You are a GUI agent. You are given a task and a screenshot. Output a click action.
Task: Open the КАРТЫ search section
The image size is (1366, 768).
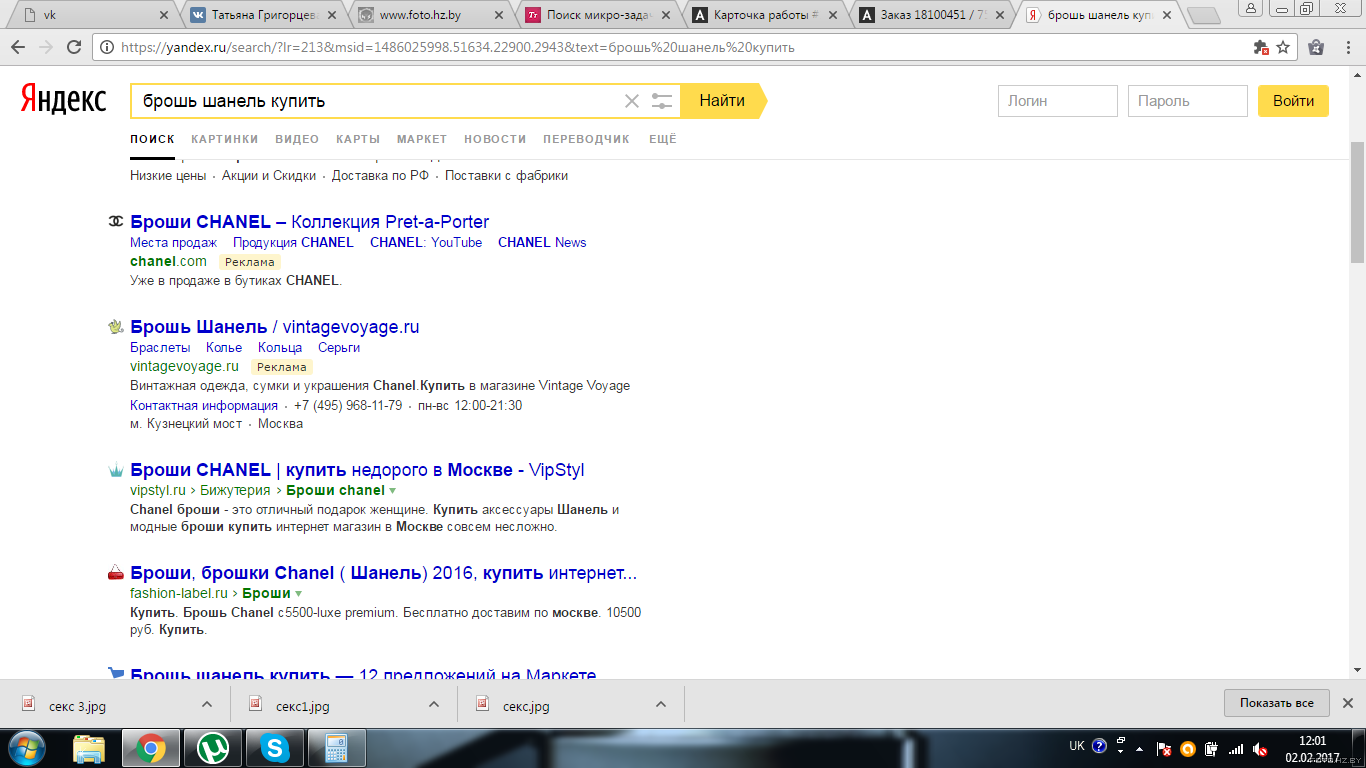(x=358, y=139)
